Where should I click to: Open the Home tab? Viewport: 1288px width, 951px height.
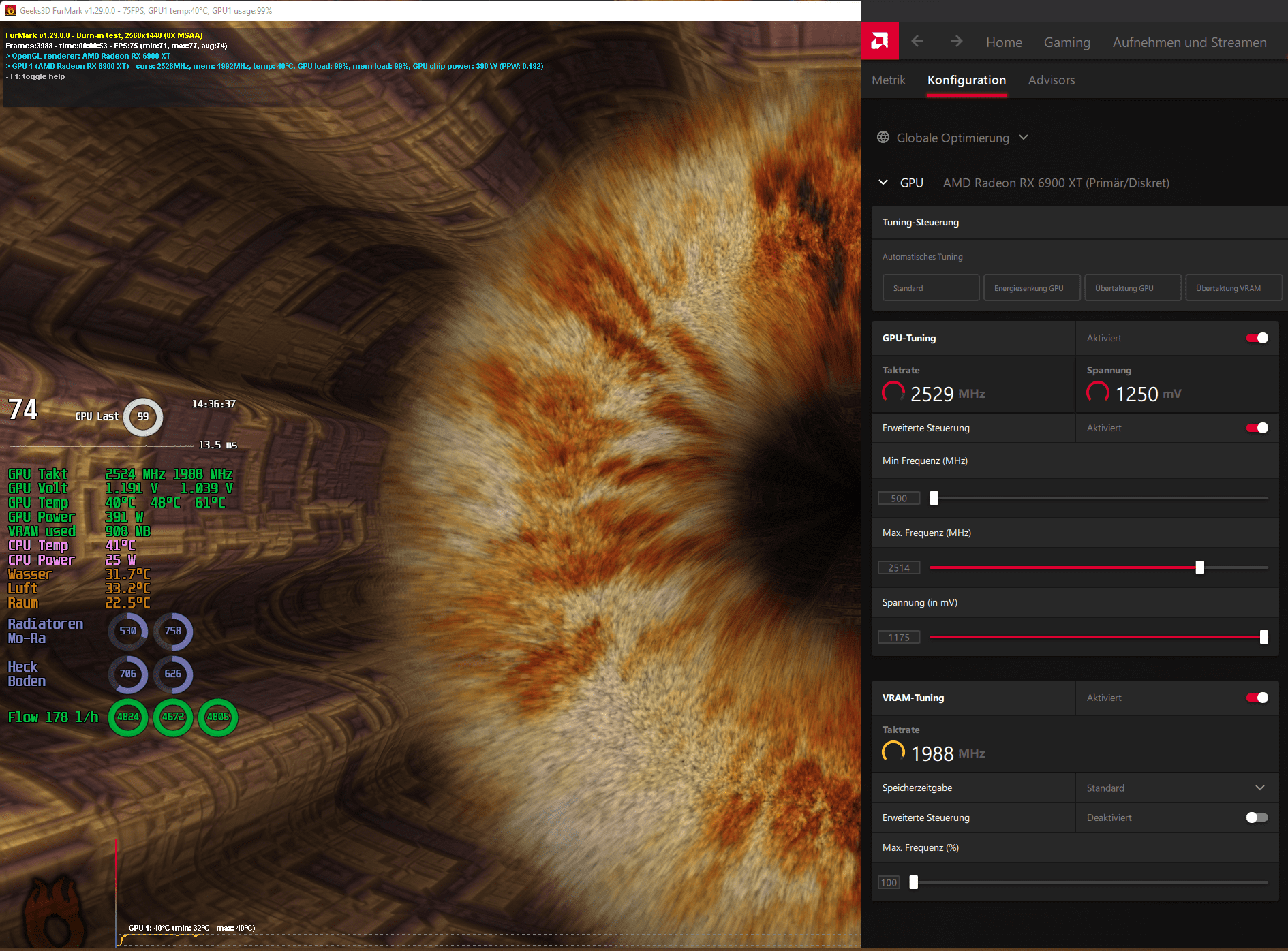pos(1004,42)
